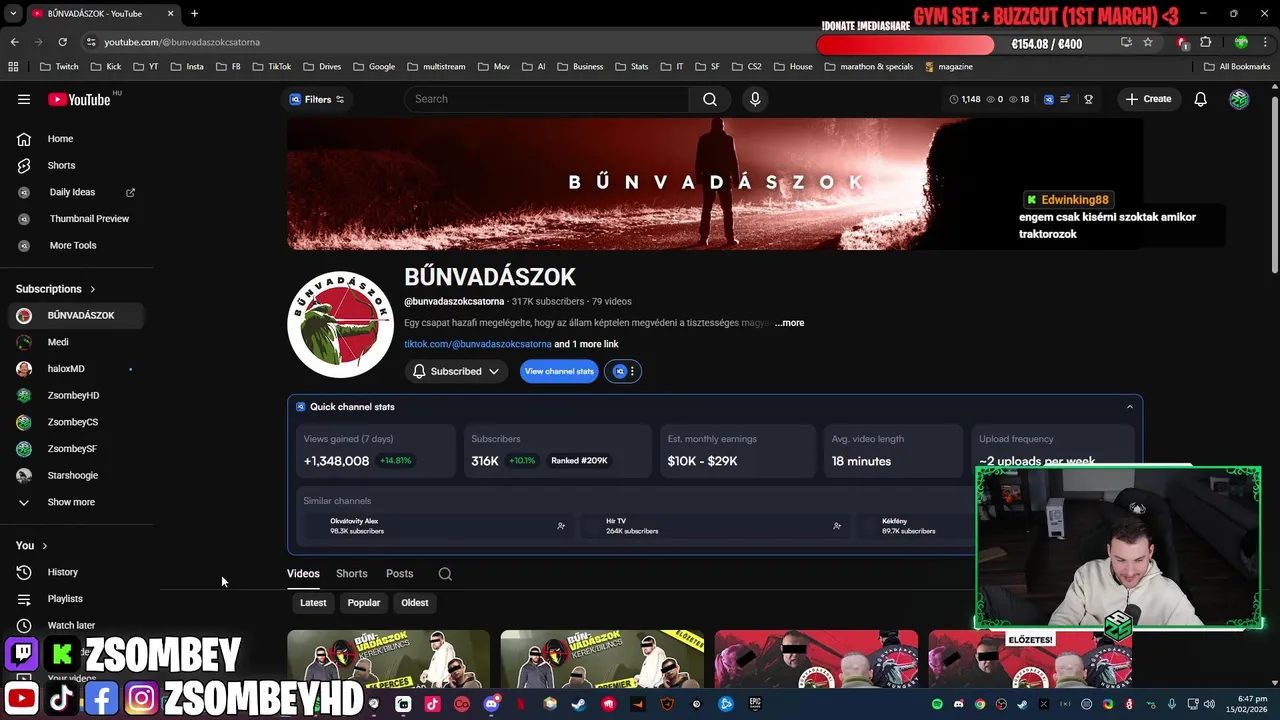Open the Filters button in the header
This screenshot has height=720, width=1280.
tap(317, 99)
